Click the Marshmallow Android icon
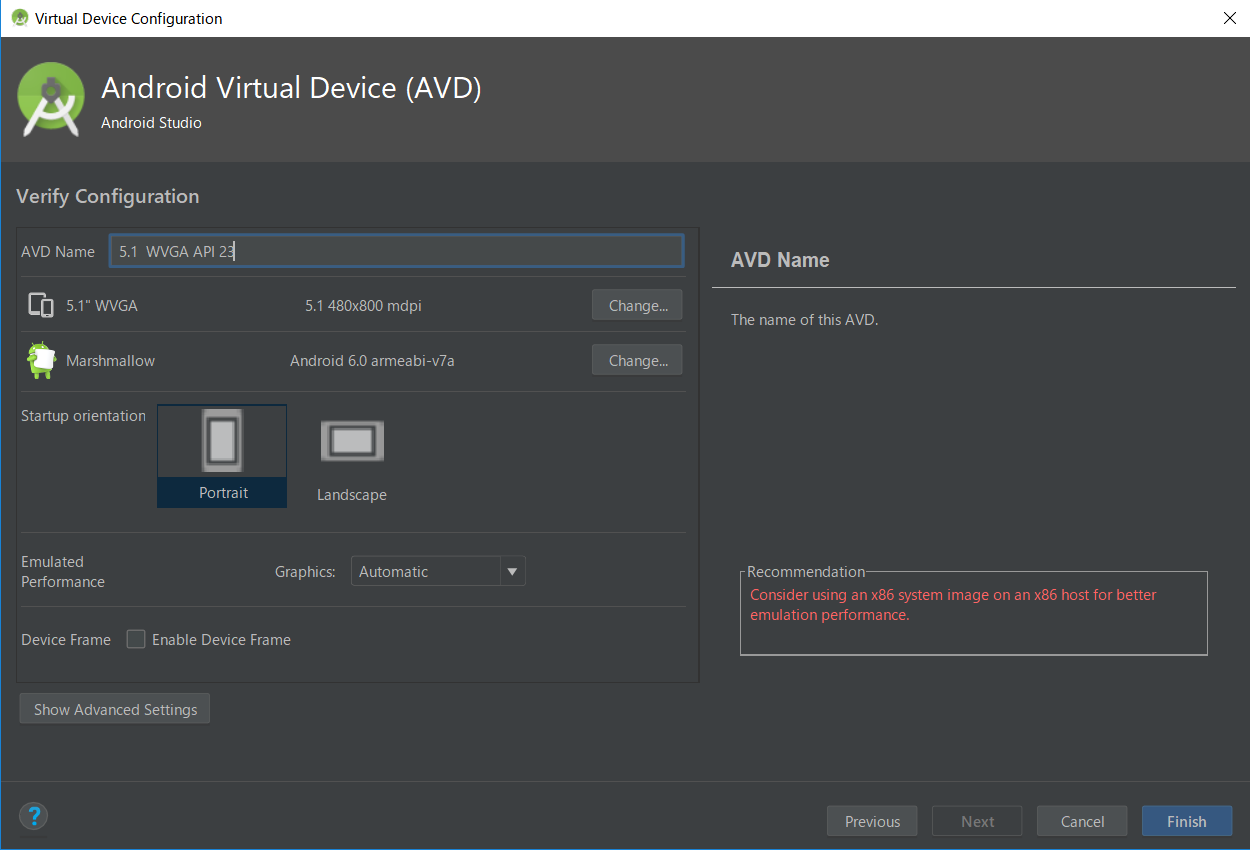The width and height of the screenshot is (1250, 850). 41,360
